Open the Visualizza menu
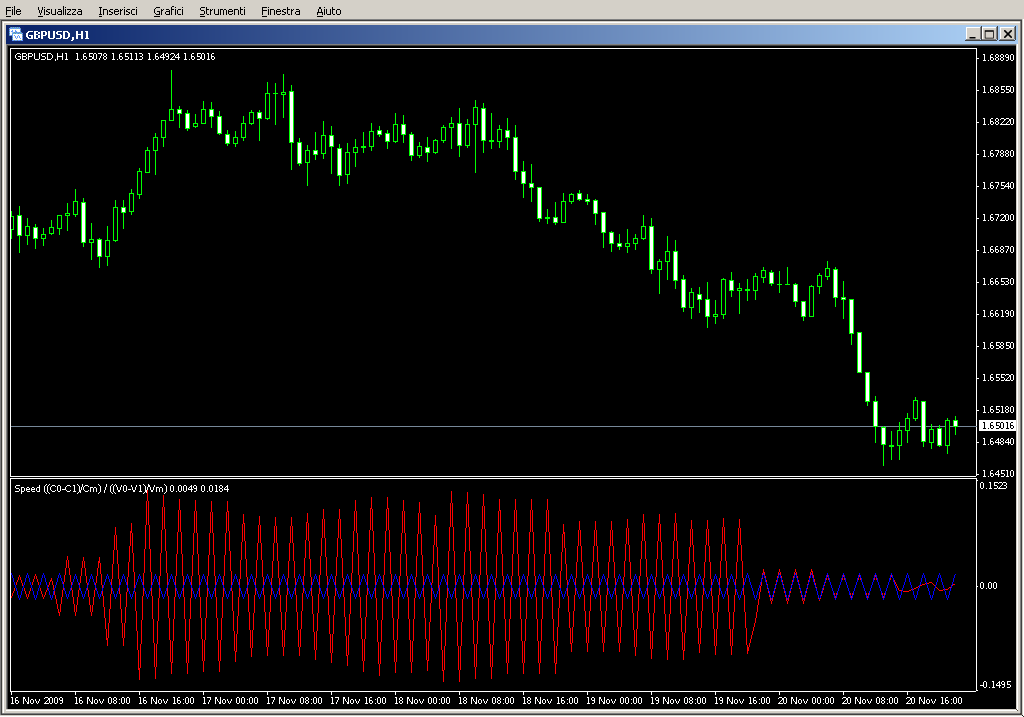Screen dimensions: 1024x717 (59, 11)
